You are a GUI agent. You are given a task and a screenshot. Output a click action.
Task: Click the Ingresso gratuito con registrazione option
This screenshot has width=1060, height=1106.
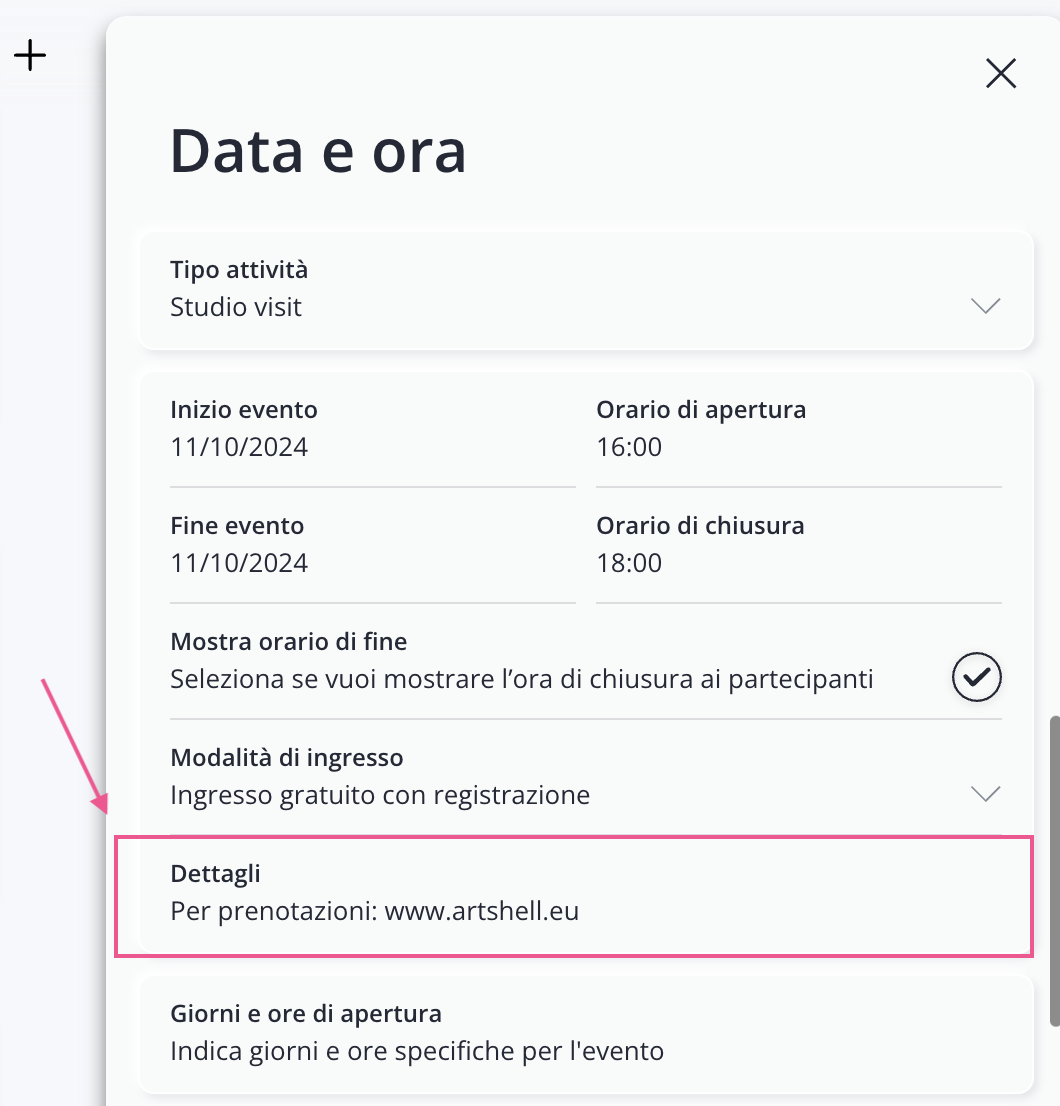coord(380,795)
